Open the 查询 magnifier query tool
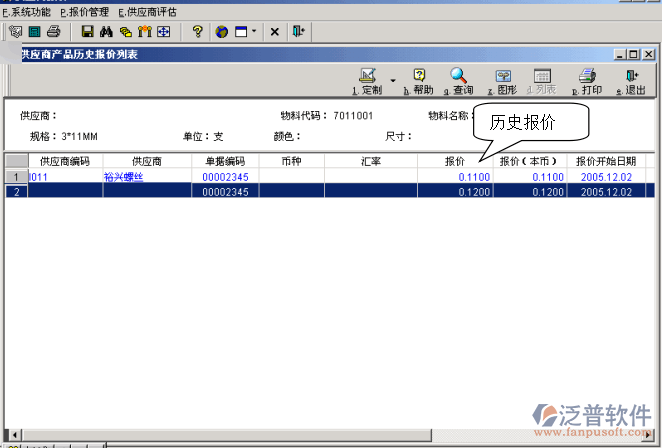The width and height of the screenshot is (662, 448). pos(458,81)
